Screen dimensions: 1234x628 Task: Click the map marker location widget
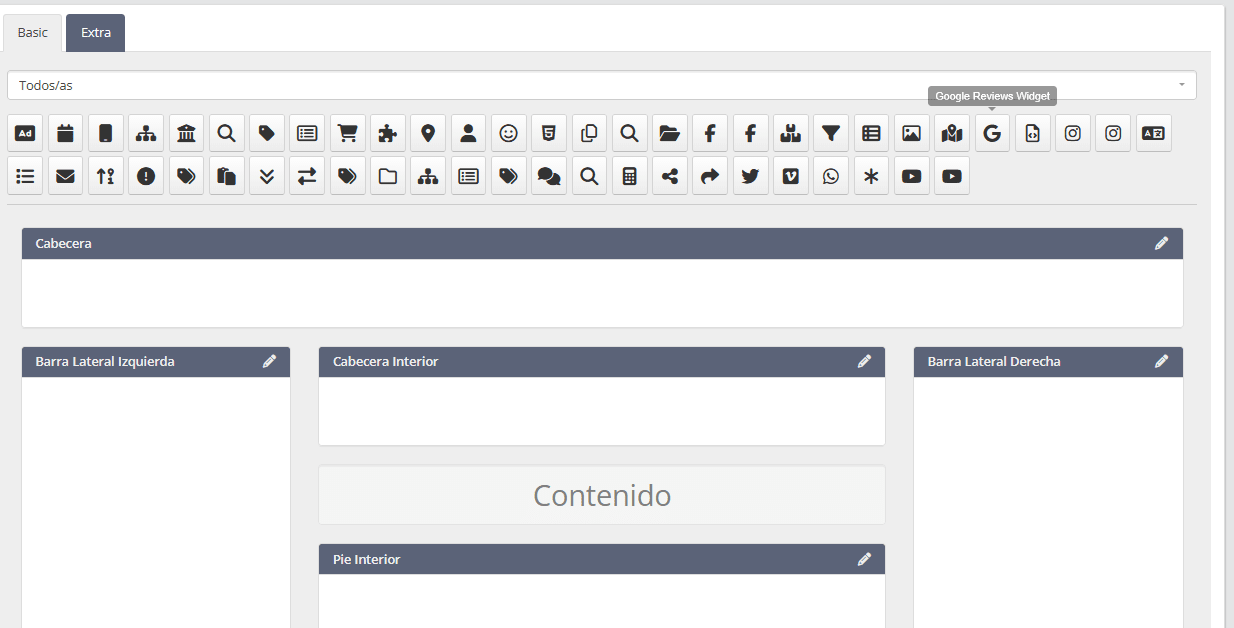[x=428, y=132]
